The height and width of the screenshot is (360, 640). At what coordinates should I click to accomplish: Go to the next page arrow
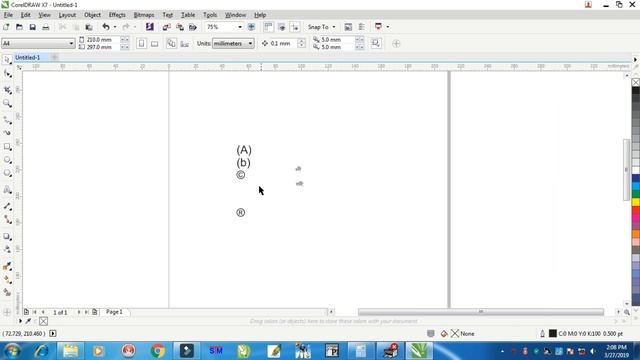(79, 312)
